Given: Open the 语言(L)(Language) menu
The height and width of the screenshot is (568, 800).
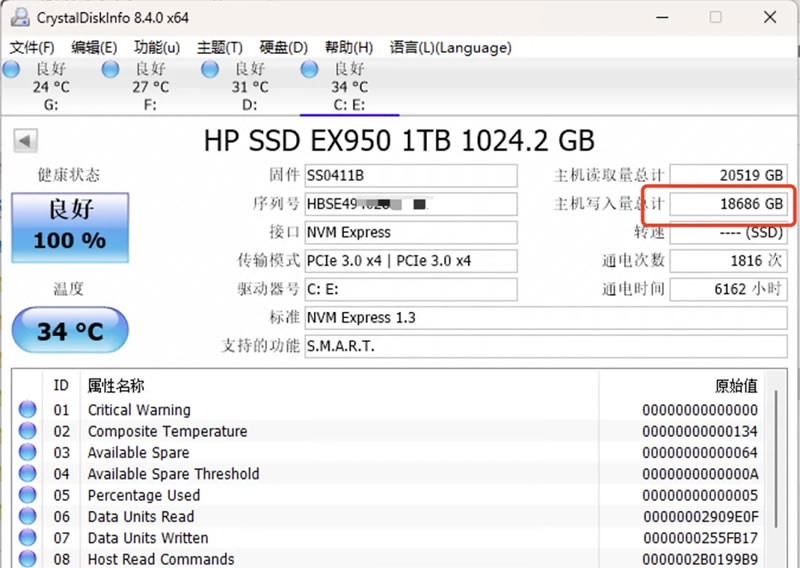Looking at the screenshot, I should coord(451,47).
